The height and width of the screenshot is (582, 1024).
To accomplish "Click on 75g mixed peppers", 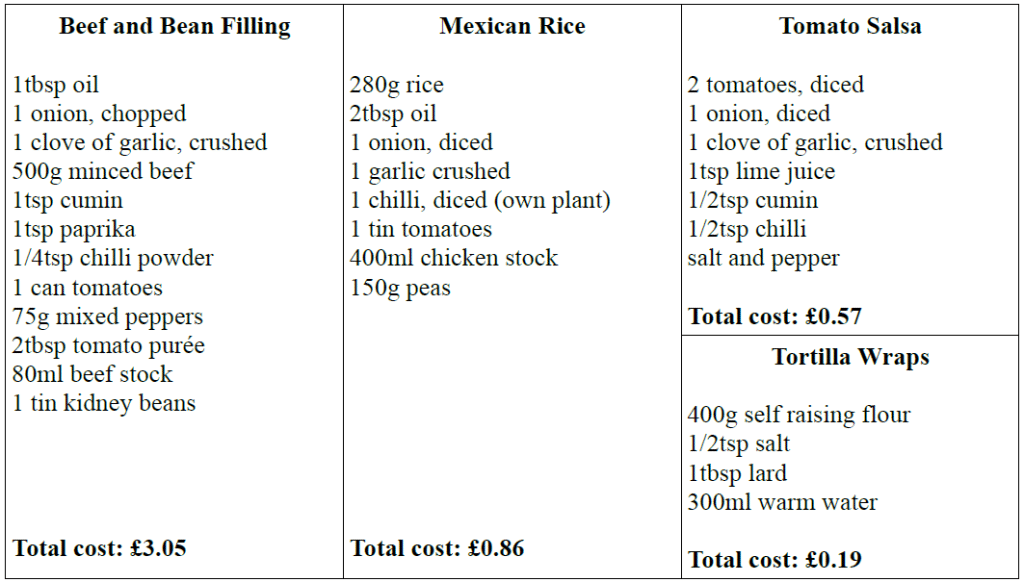I will [x=108, y=317].
